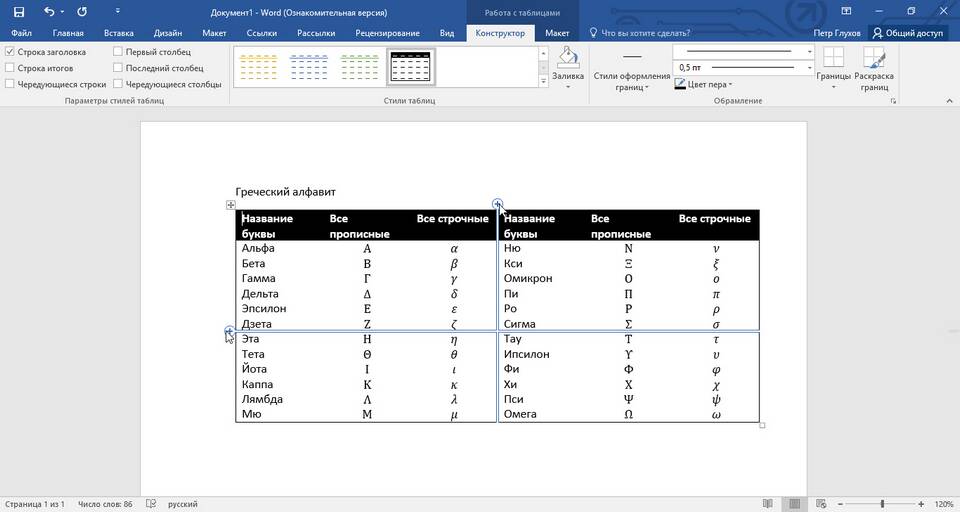Viewport: 960px width, 512px height.
Task: Toggle Чередующиеся столбцы checkbox
Action: (x=118, y=85)
